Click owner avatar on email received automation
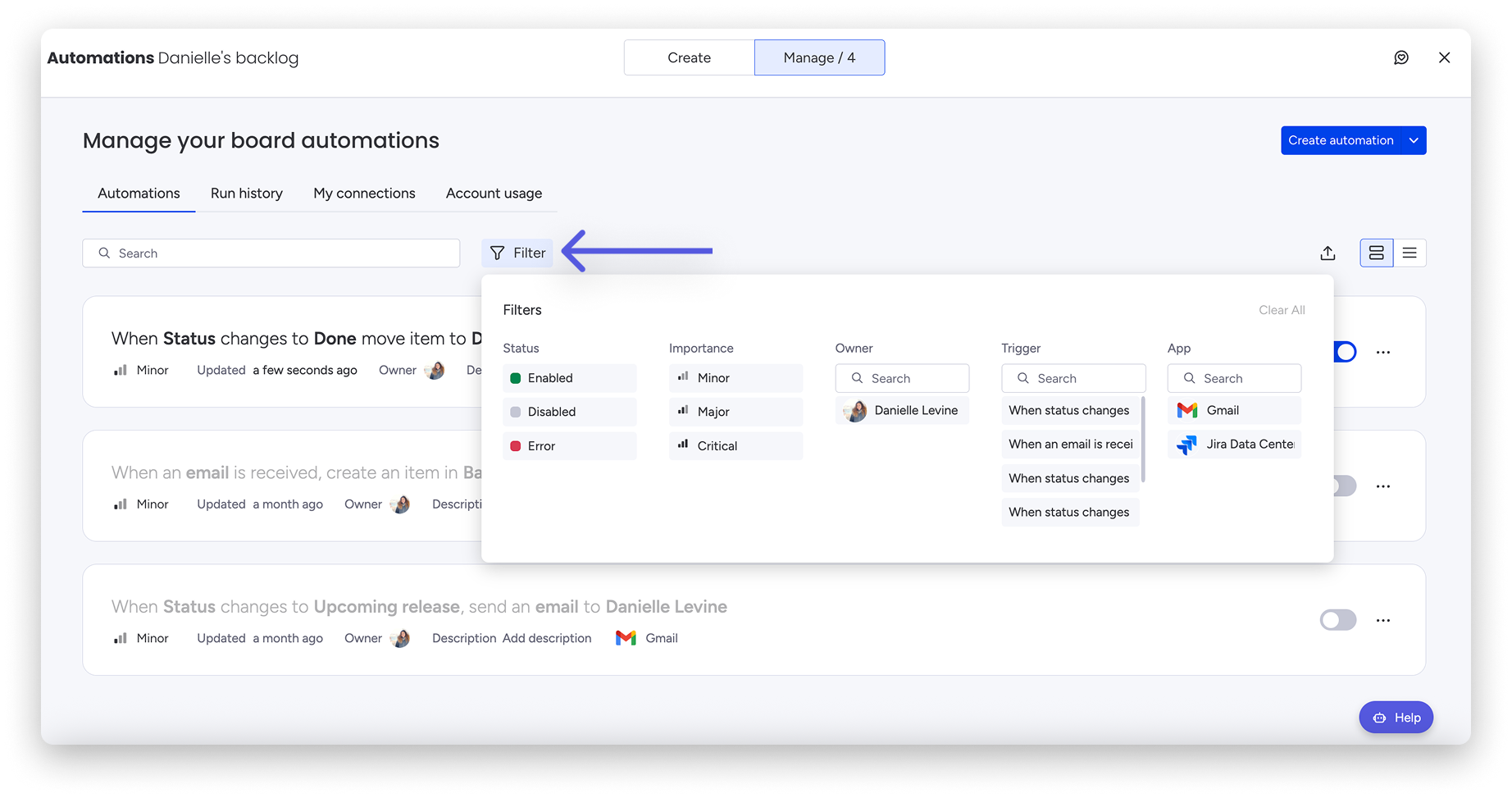 (x=400, y=504)
